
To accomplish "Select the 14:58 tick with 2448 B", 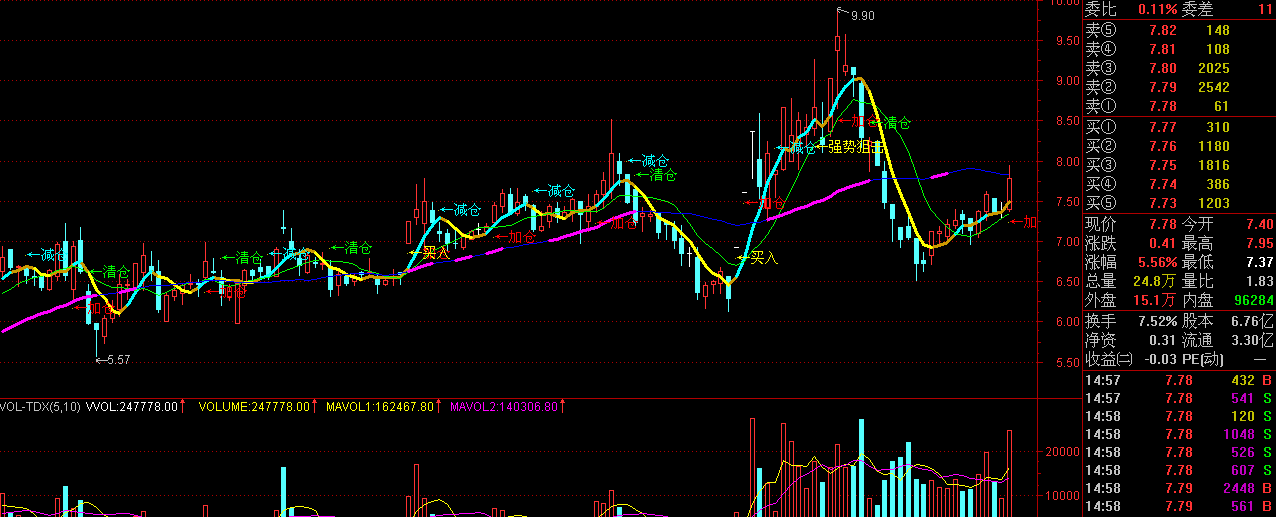I will pyautogui.click(x=1180, y=488).
